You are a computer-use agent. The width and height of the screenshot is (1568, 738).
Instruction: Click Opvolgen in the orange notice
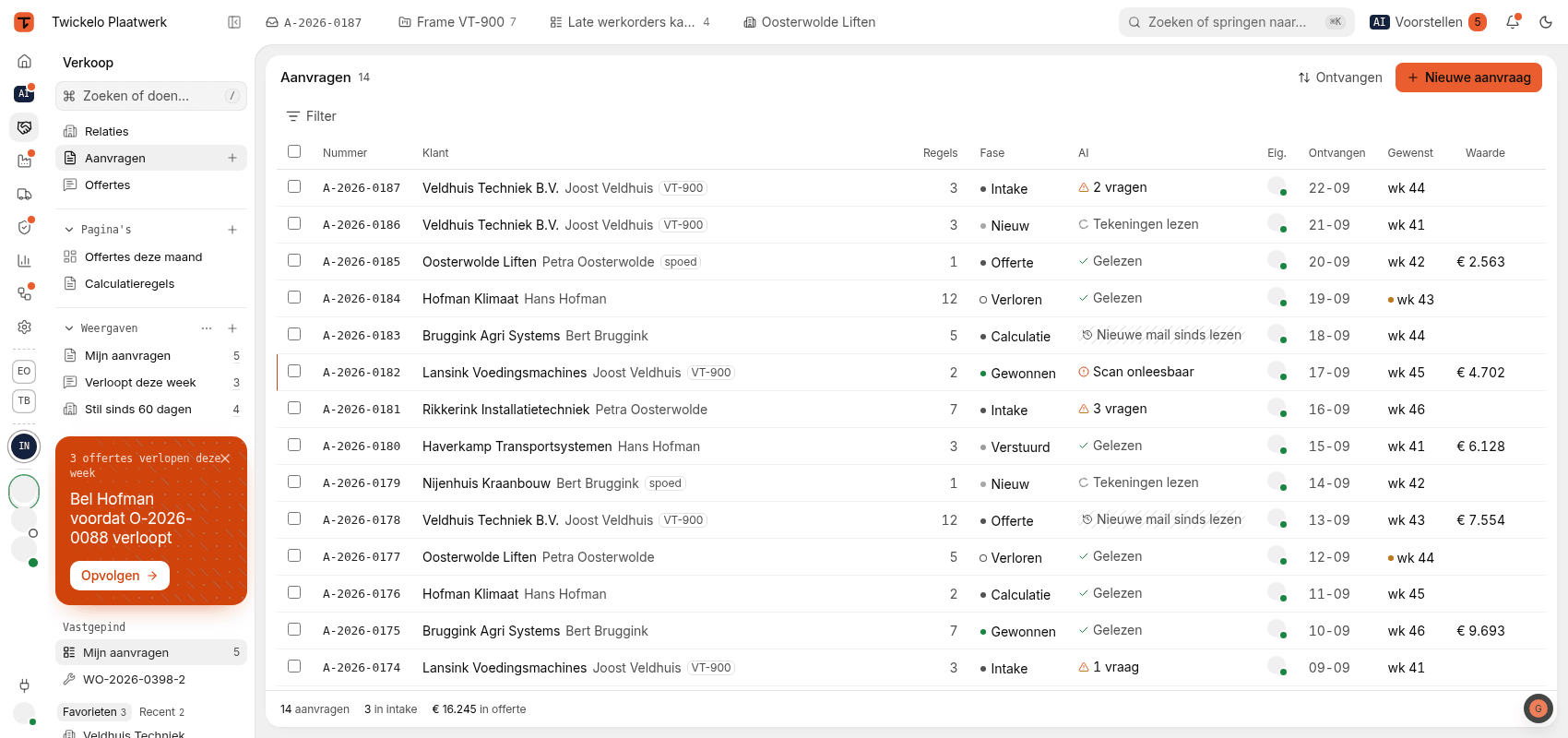[120, 576]
